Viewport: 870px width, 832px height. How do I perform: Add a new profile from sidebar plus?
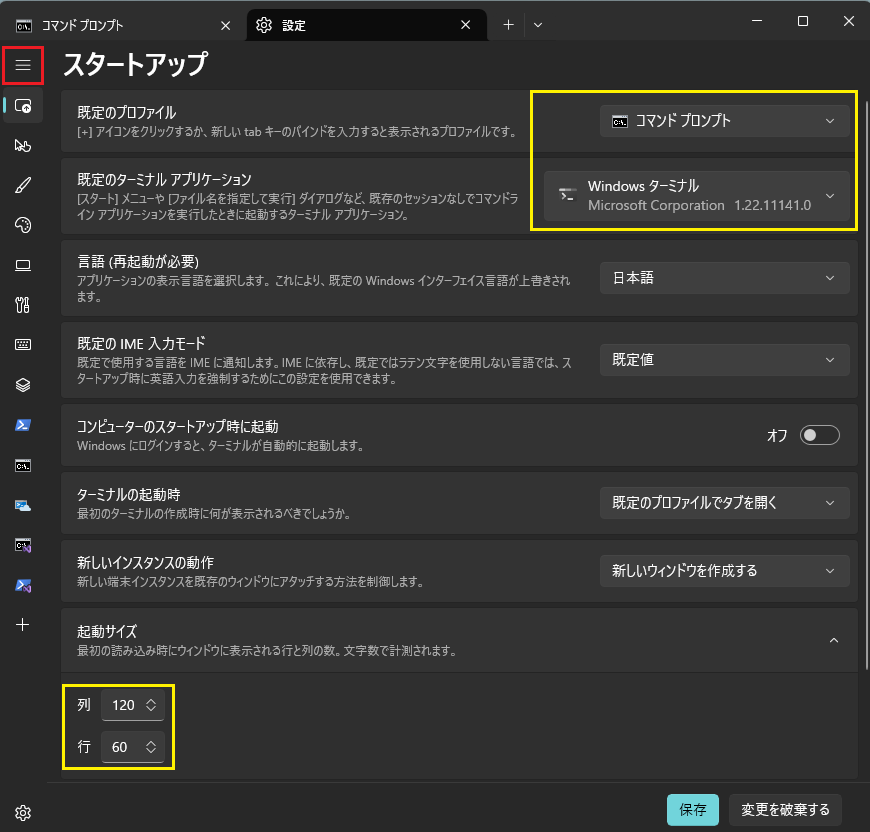point(23,625)
